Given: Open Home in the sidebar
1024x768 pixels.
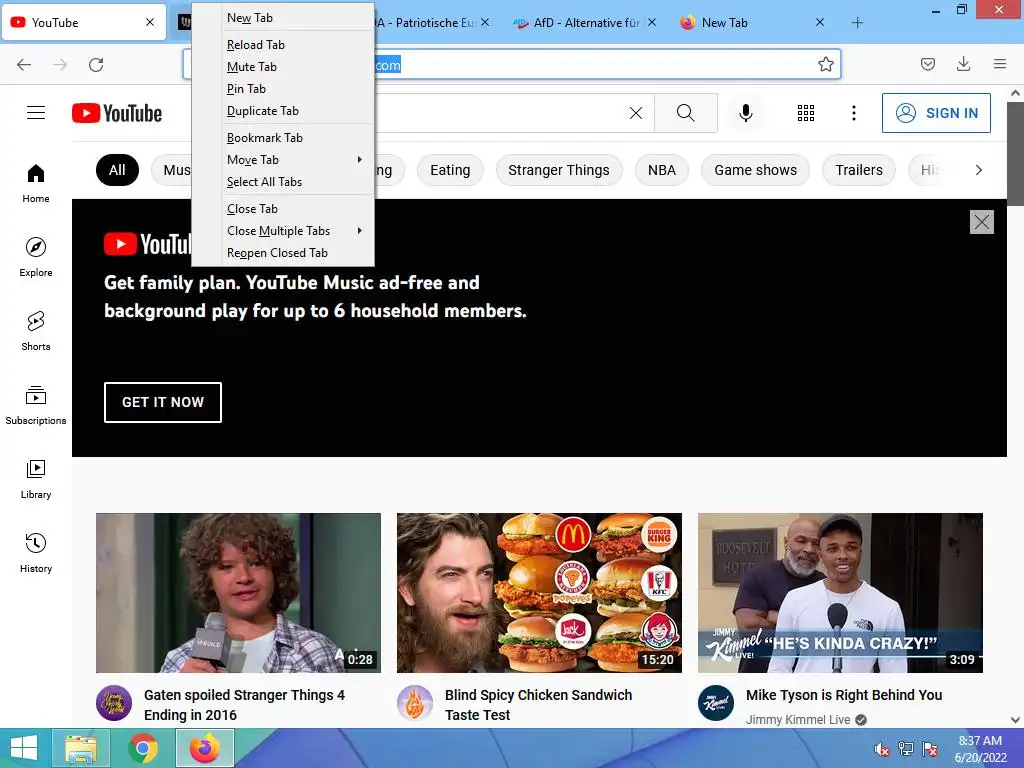Looking at the screenshot, I should pyautogui.click(x=36, y=184).
